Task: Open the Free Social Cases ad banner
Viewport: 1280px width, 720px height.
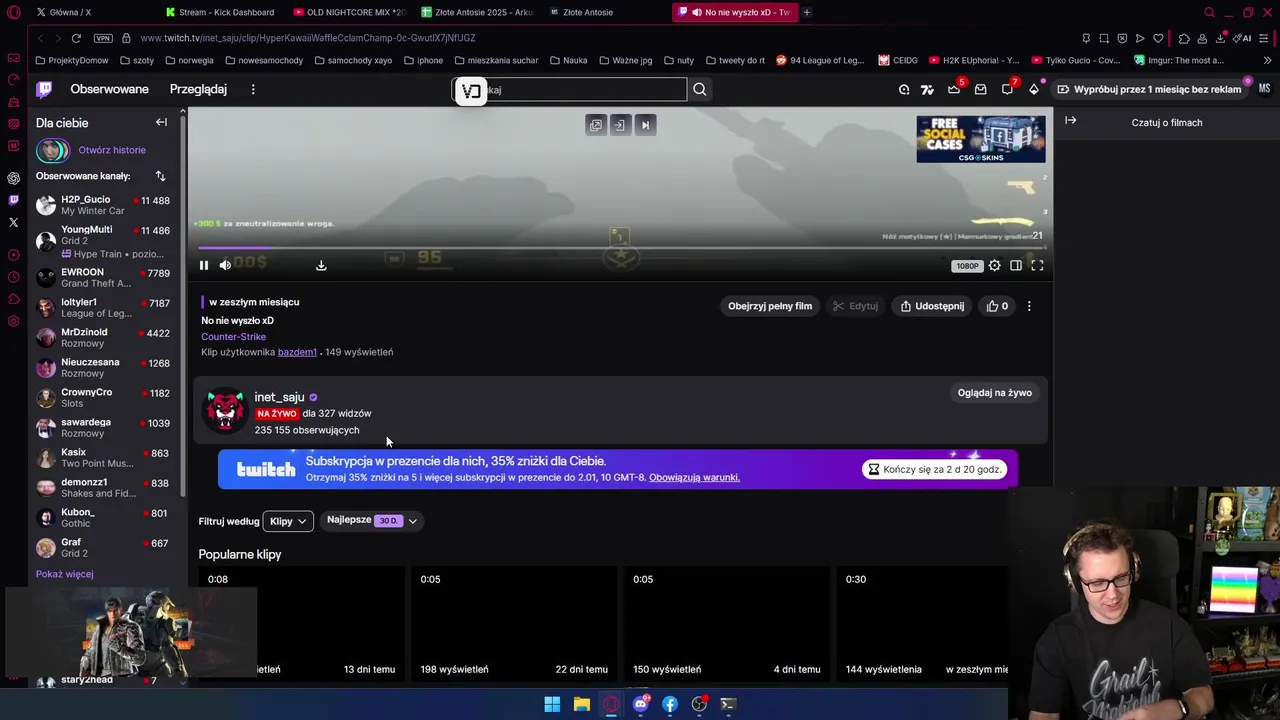Action: [981, 139]
